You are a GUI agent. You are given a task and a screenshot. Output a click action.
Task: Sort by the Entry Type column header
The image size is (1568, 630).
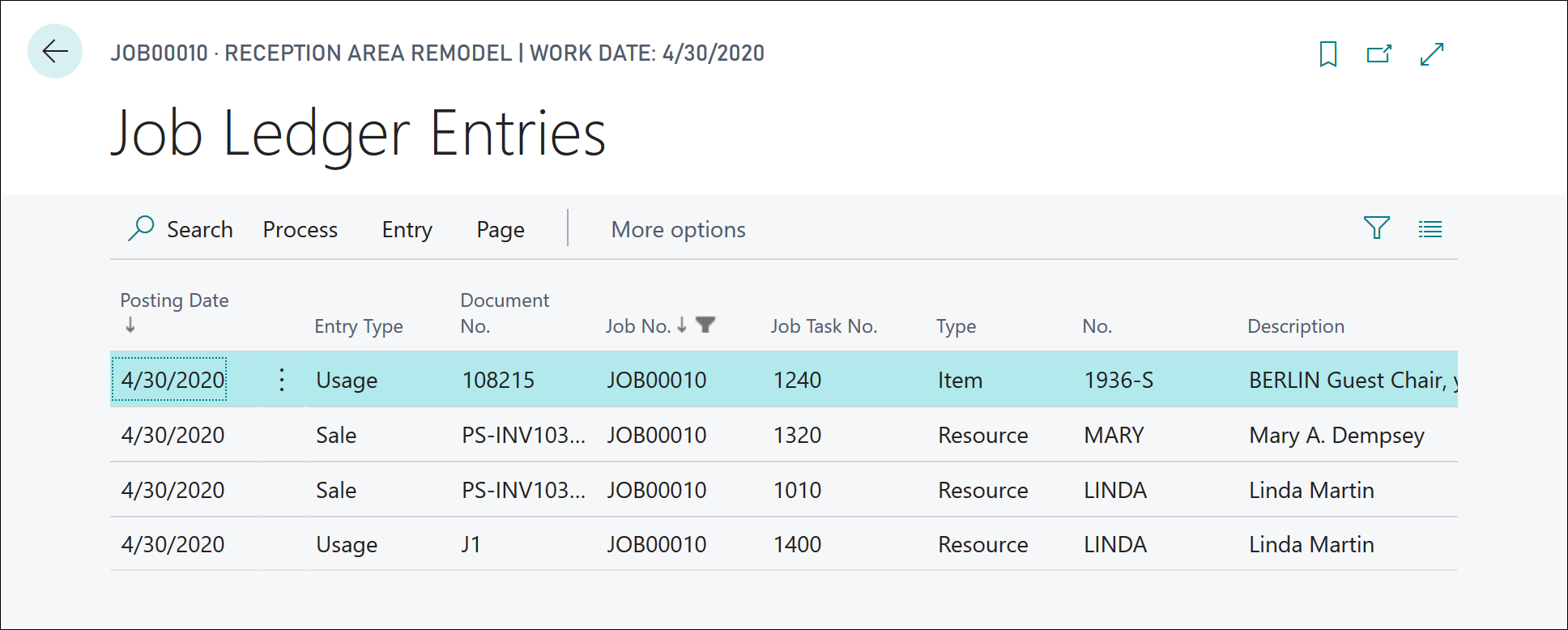pos(359,326)
